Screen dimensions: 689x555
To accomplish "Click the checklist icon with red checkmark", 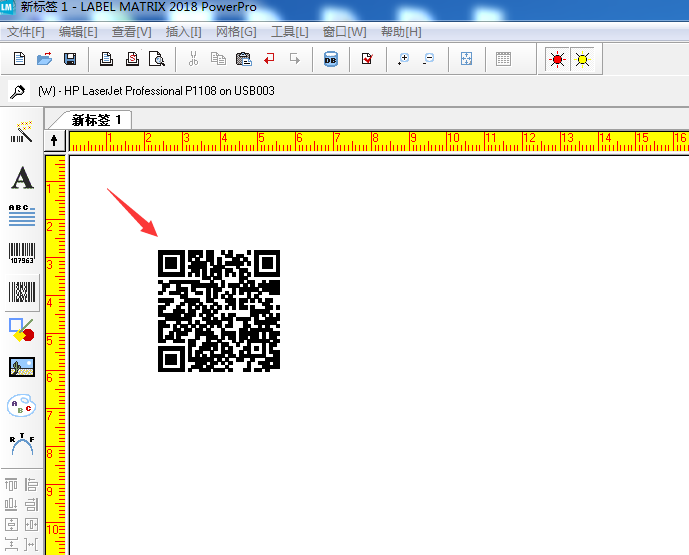I will tap(367, 58).
